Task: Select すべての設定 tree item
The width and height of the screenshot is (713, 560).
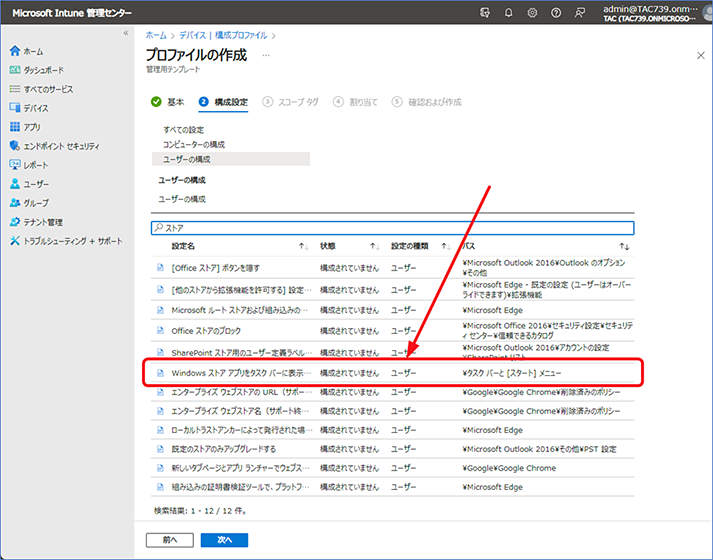Action: [x=184, y=130]
